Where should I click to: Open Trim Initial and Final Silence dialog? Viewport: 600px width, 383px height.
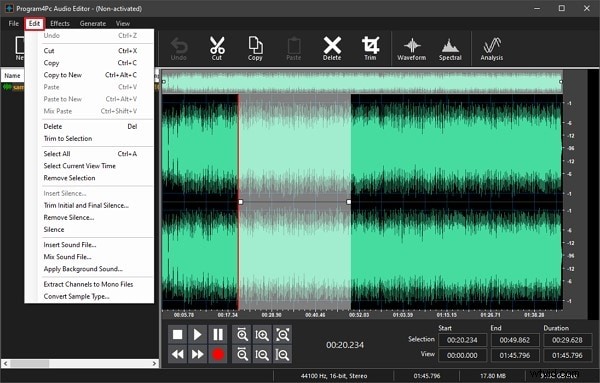[89, 205]
